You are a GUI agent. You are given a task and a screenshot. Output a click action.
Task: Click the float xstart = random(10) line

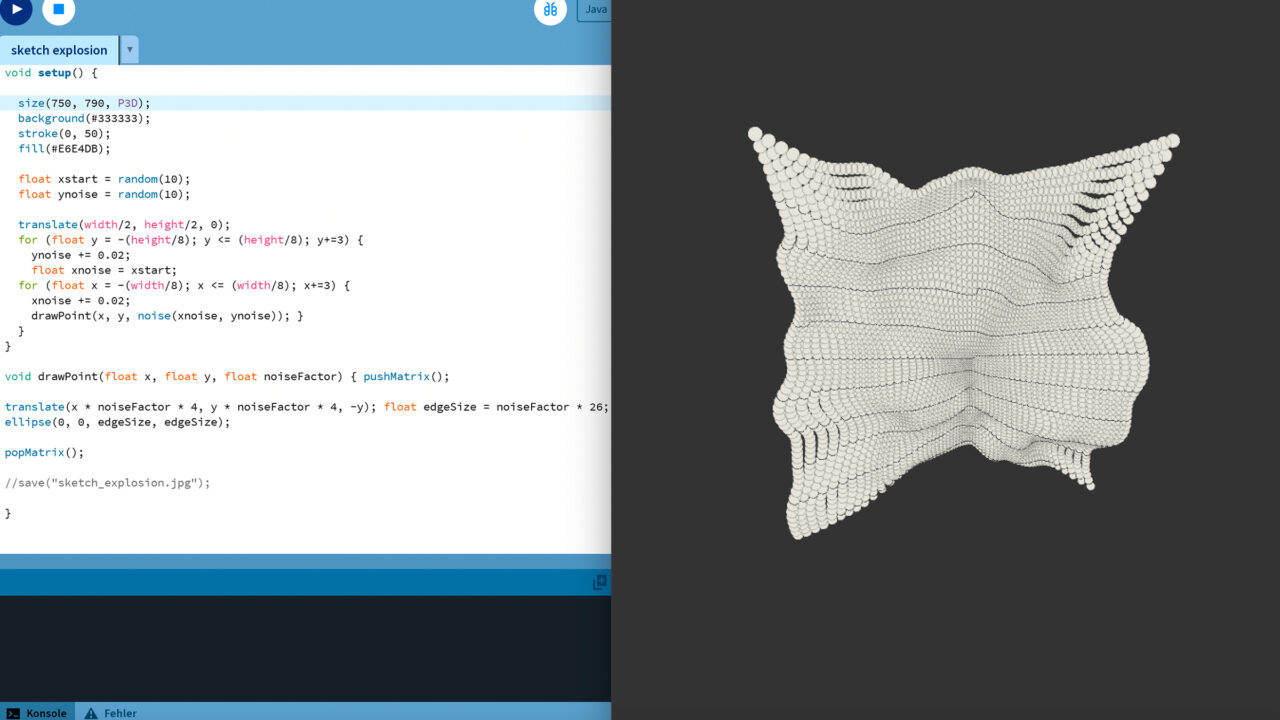[104, 179]
